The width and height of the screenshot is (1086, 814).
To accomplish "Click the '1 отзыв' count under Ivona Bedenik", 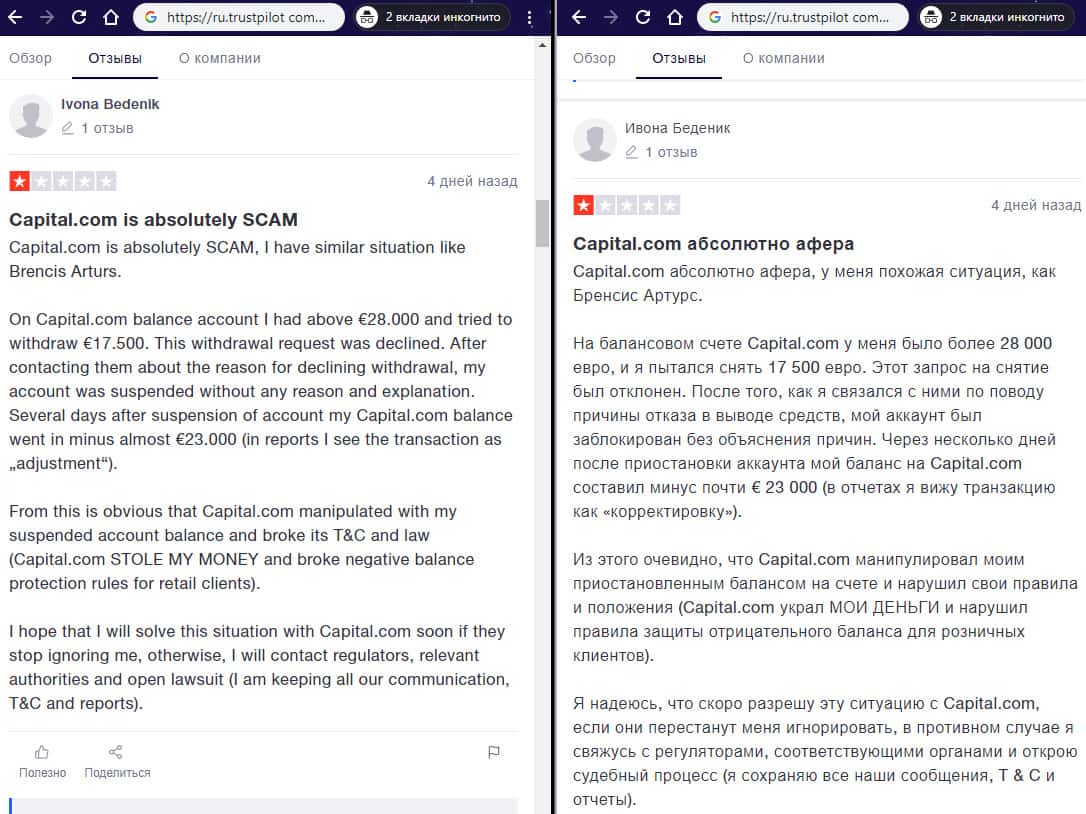I will pyautogui.click(x=107, y=128).
